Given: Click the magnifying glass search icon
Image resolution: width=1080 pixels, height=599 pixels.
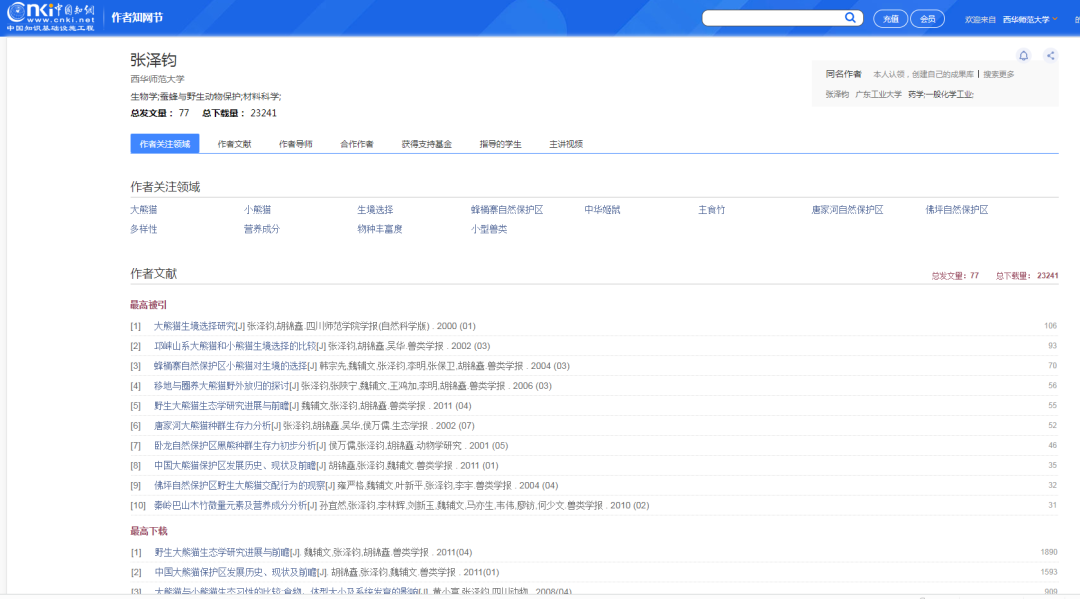Looking at the screenshot, I should tap(850, 18).
